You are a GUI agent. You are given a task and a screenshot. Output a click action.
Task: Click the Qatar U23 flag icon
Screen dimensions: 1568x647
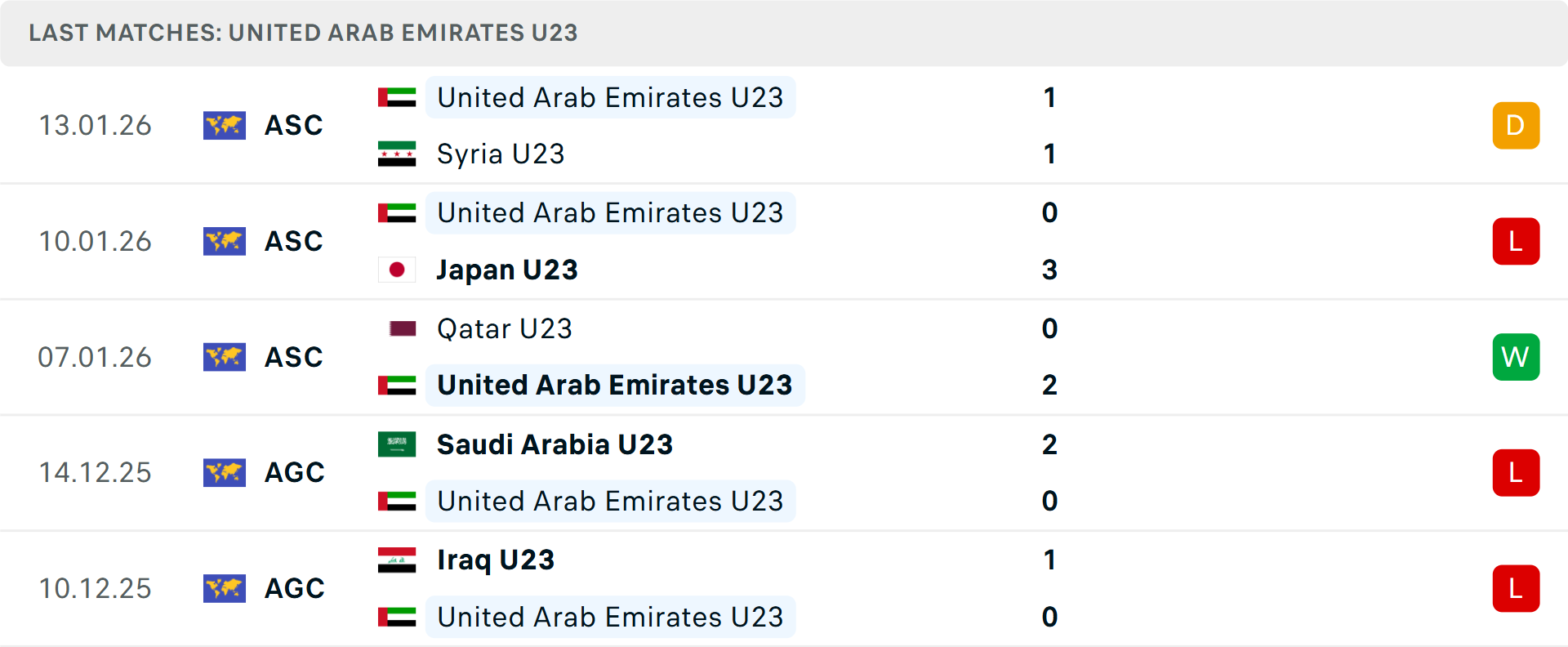pyautogui.click(x=403, y=328)
